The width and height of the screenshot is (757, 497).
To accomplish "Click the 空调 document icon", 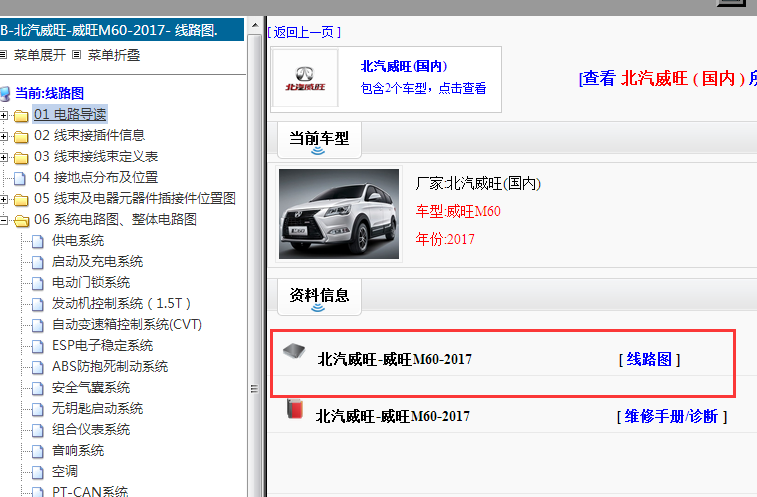I will tap(38, 472).
